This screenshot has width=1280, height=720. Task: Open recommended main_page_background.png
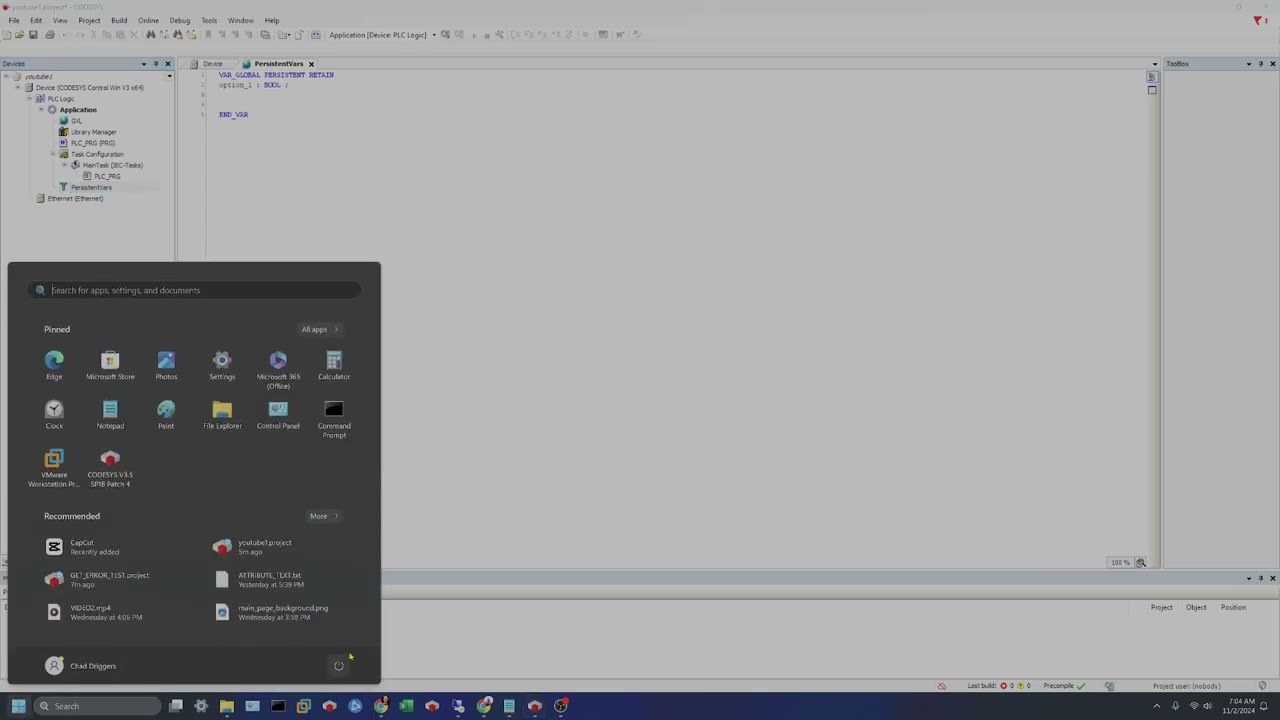[272, 612]
